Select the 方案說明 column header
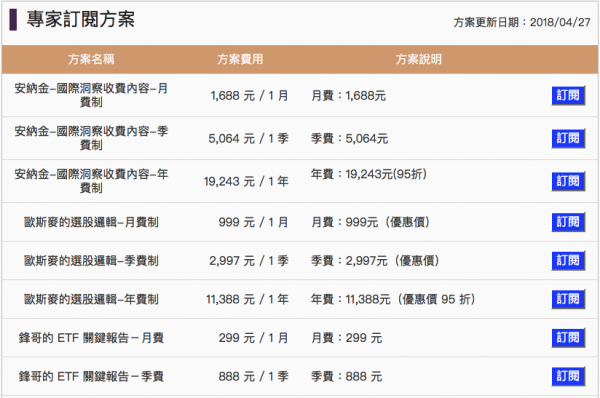The width and height of the screenshot is (600, 398). (x=419, y=59)
